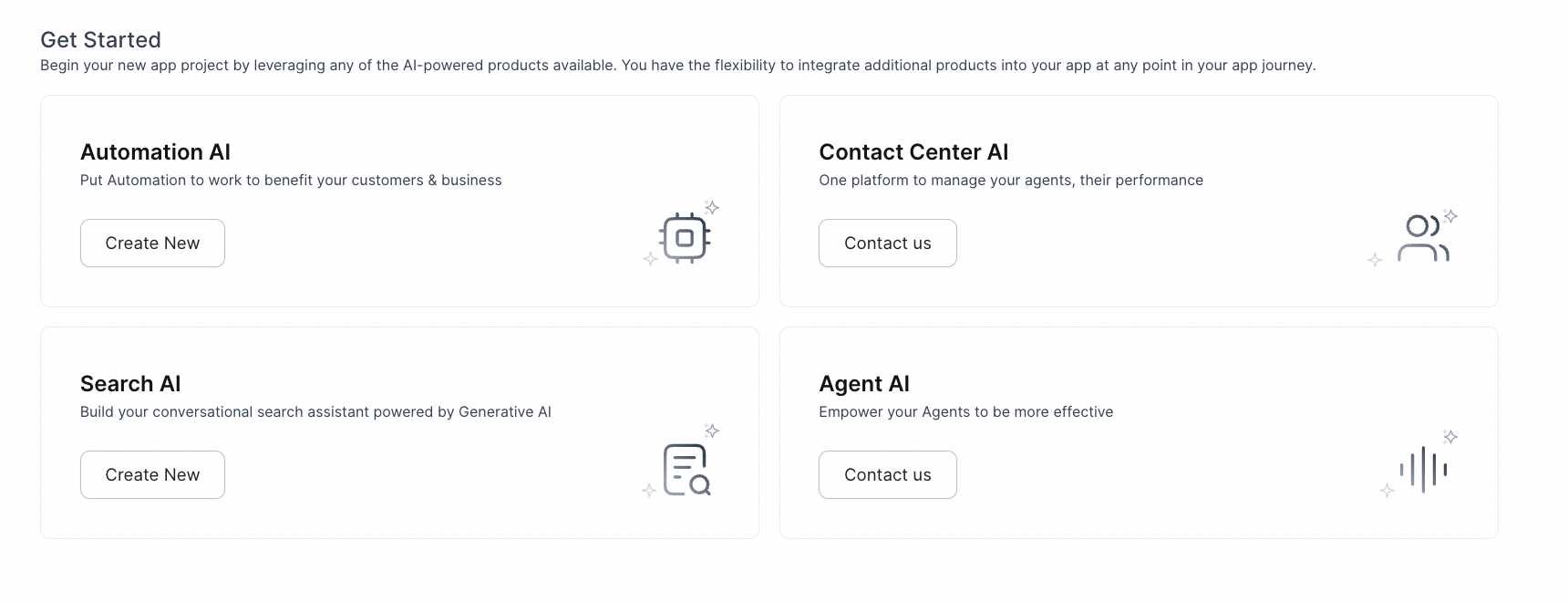The width and height of the screenshot is (1568, 602).
Task: Create a new Automation AI app
Action: pyautogui.click(x=152, y=244)
